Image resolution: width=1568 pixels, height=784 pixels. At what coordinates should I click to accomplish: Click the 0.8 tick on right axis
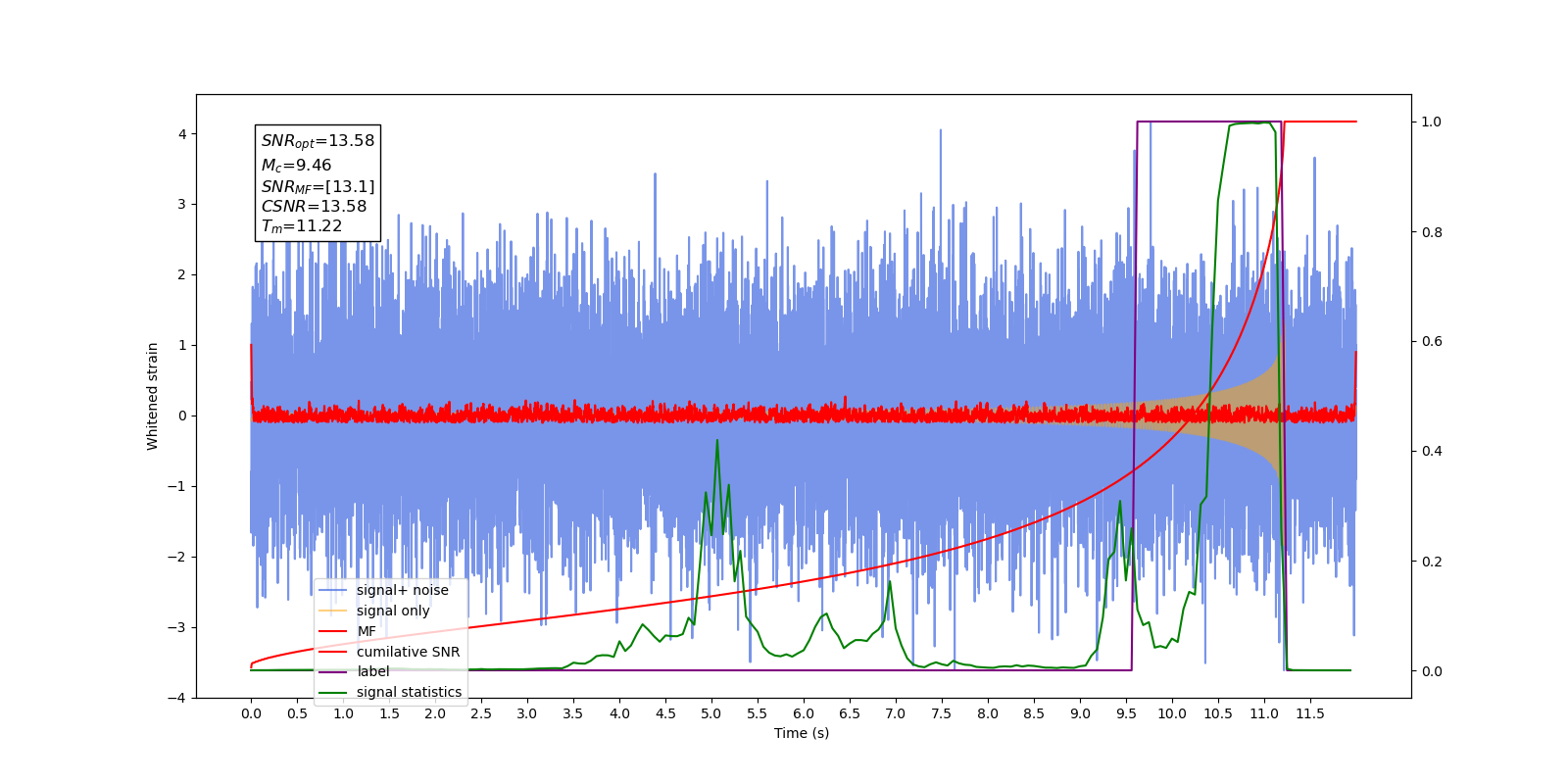click(1432, 232)
